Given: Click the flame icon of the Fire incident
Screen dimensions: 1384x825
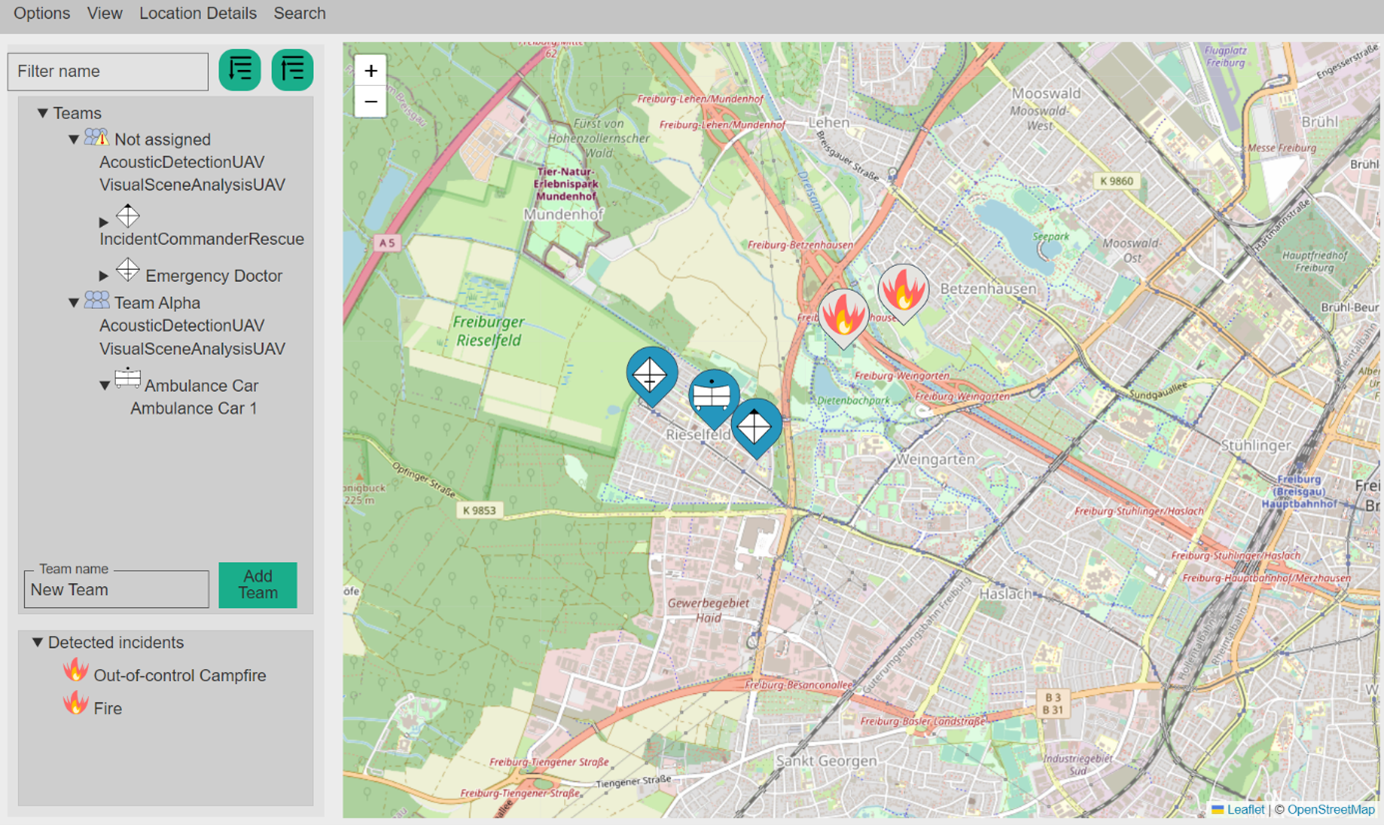Looking at the screenshot, I should (76, 703).
